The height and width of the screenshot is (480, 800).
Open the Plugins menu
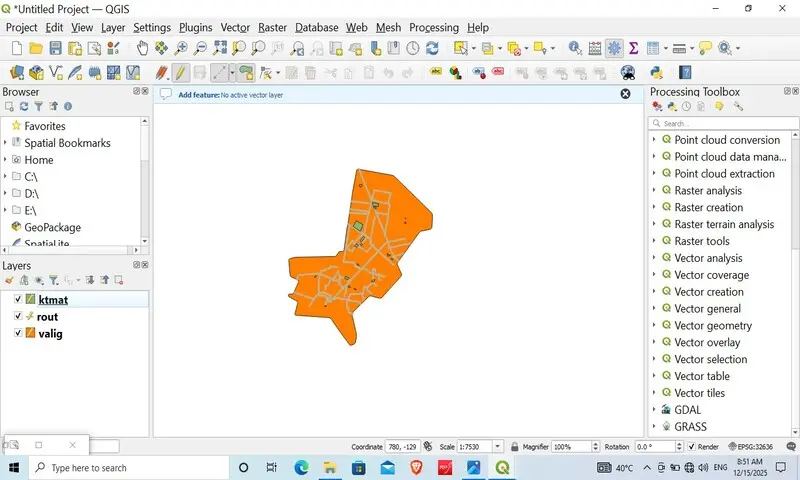(x=195, y=28)
